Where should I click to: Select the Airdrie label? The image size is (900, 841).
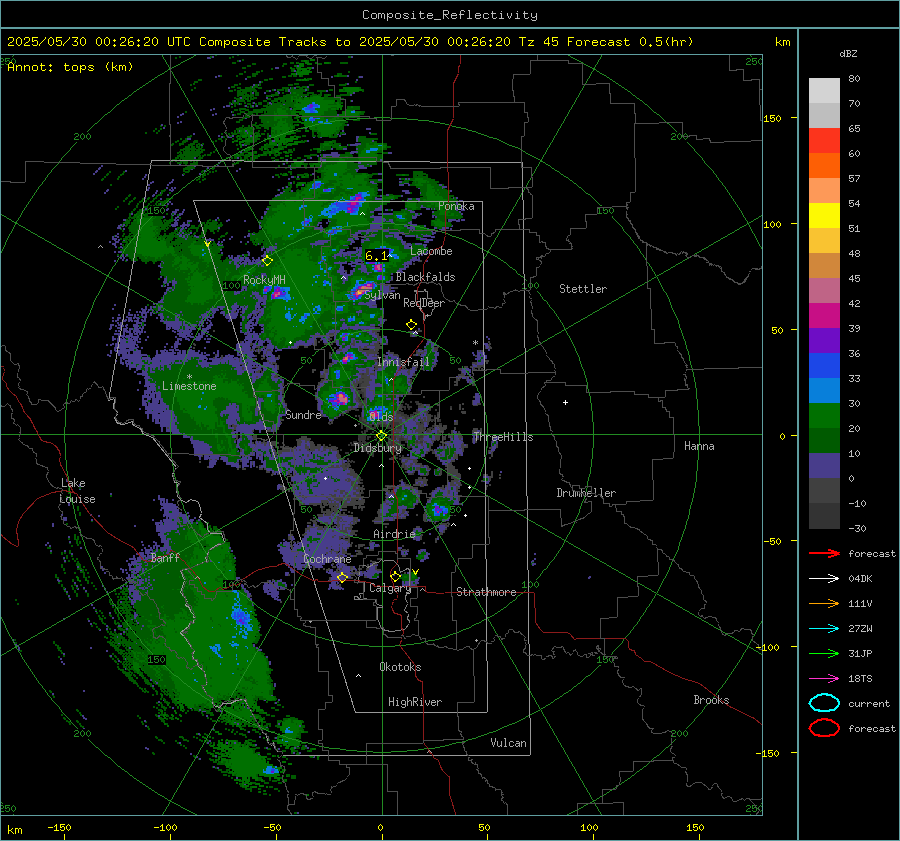click(x=394, y=534)
